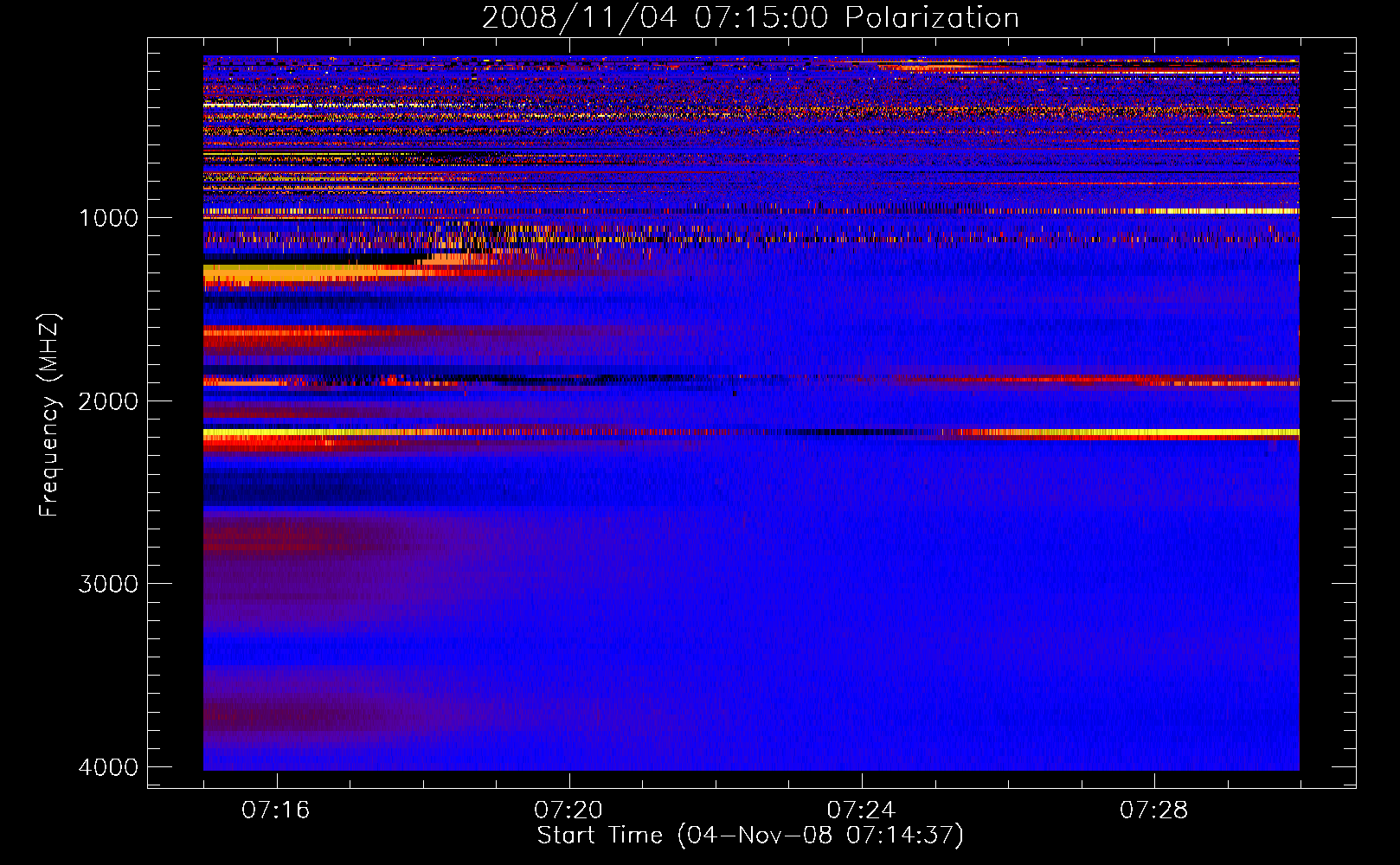Click the 07:28 time tick label
Image resolution: width=1400 pixels, height=865 pixels.
[x=1154, y=810]
